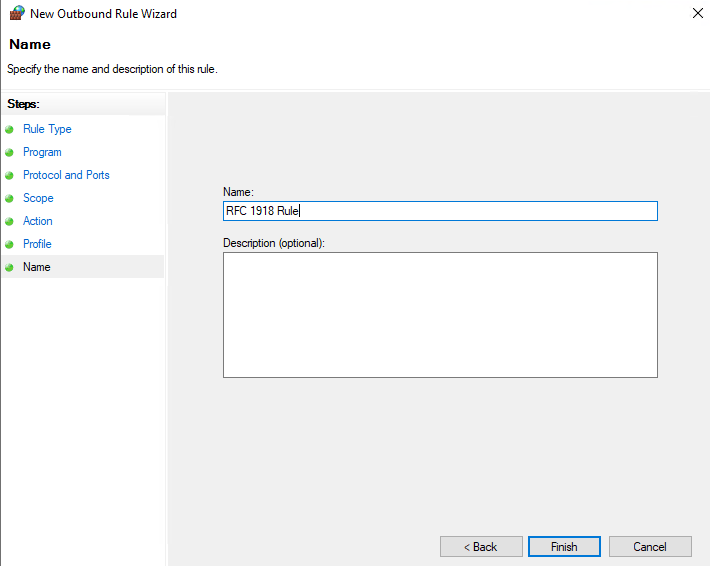Viewport: 710px width, 566px height.
Task: Navigate to the Action step
Action: [38, 221]
